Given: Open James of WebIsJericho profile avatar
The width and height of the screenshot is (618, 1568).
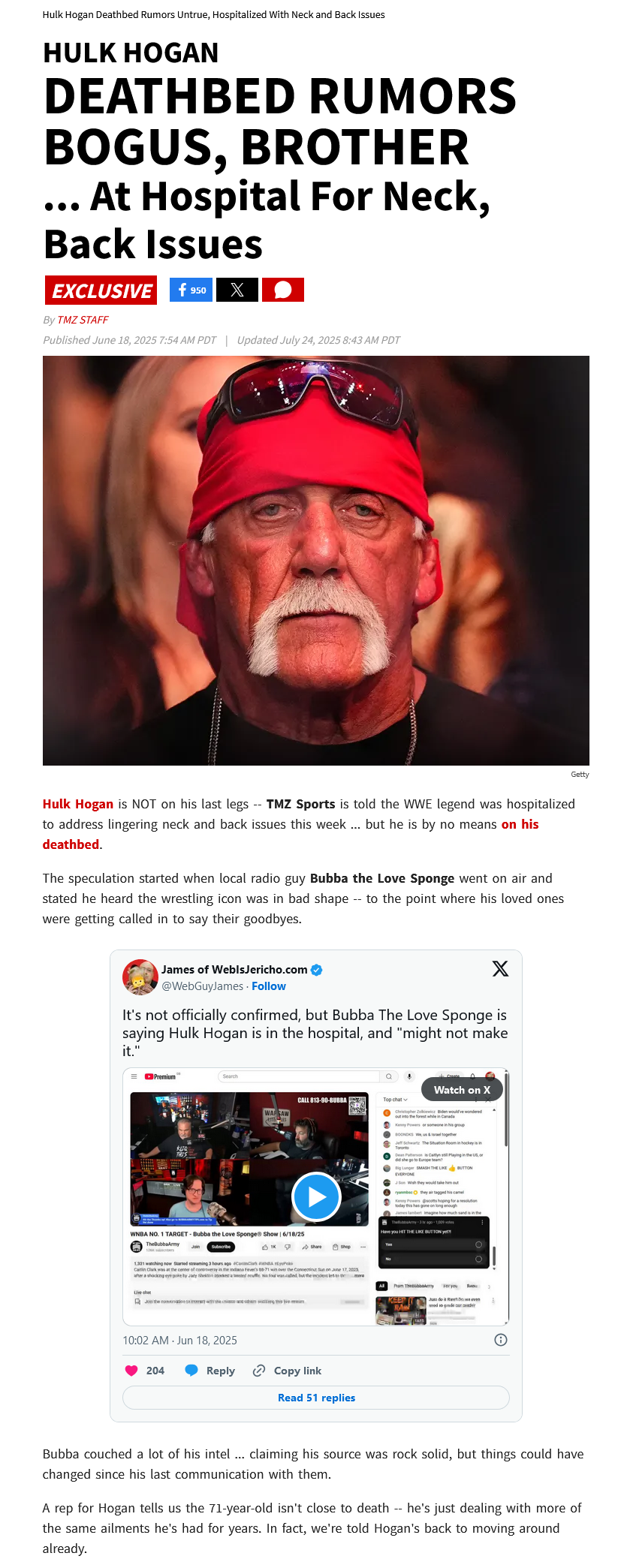Looking at the screenshot, I should (x=140, y=977).
